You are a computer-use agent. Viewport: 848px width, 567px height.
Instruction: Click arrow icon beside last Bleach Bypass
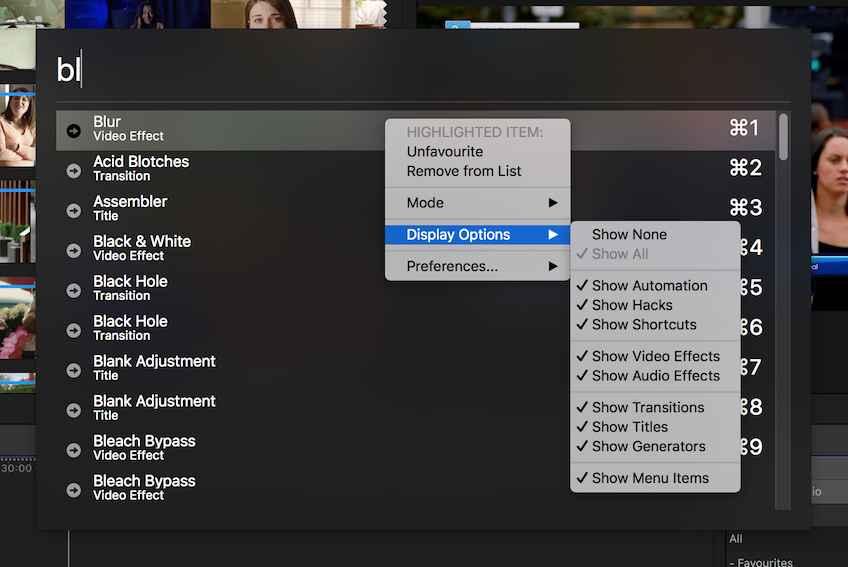(73, 490)
